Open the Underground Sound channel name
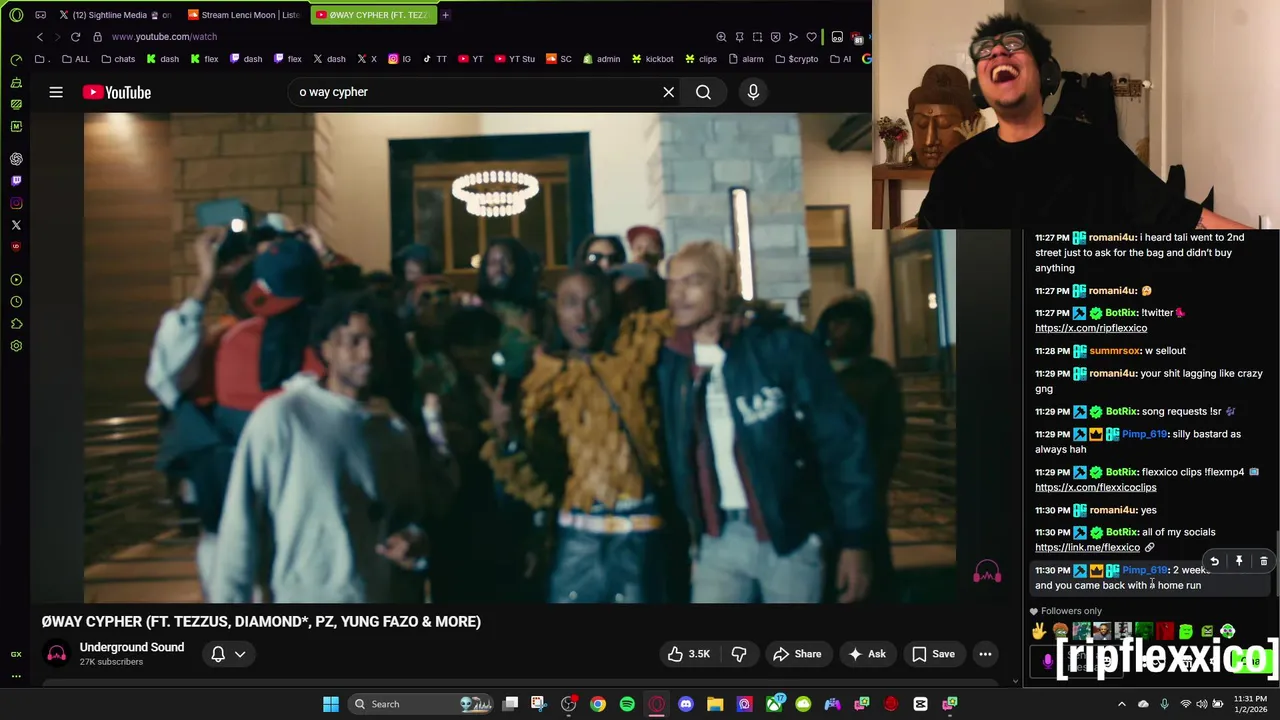1280x720 pixels. 132,647
